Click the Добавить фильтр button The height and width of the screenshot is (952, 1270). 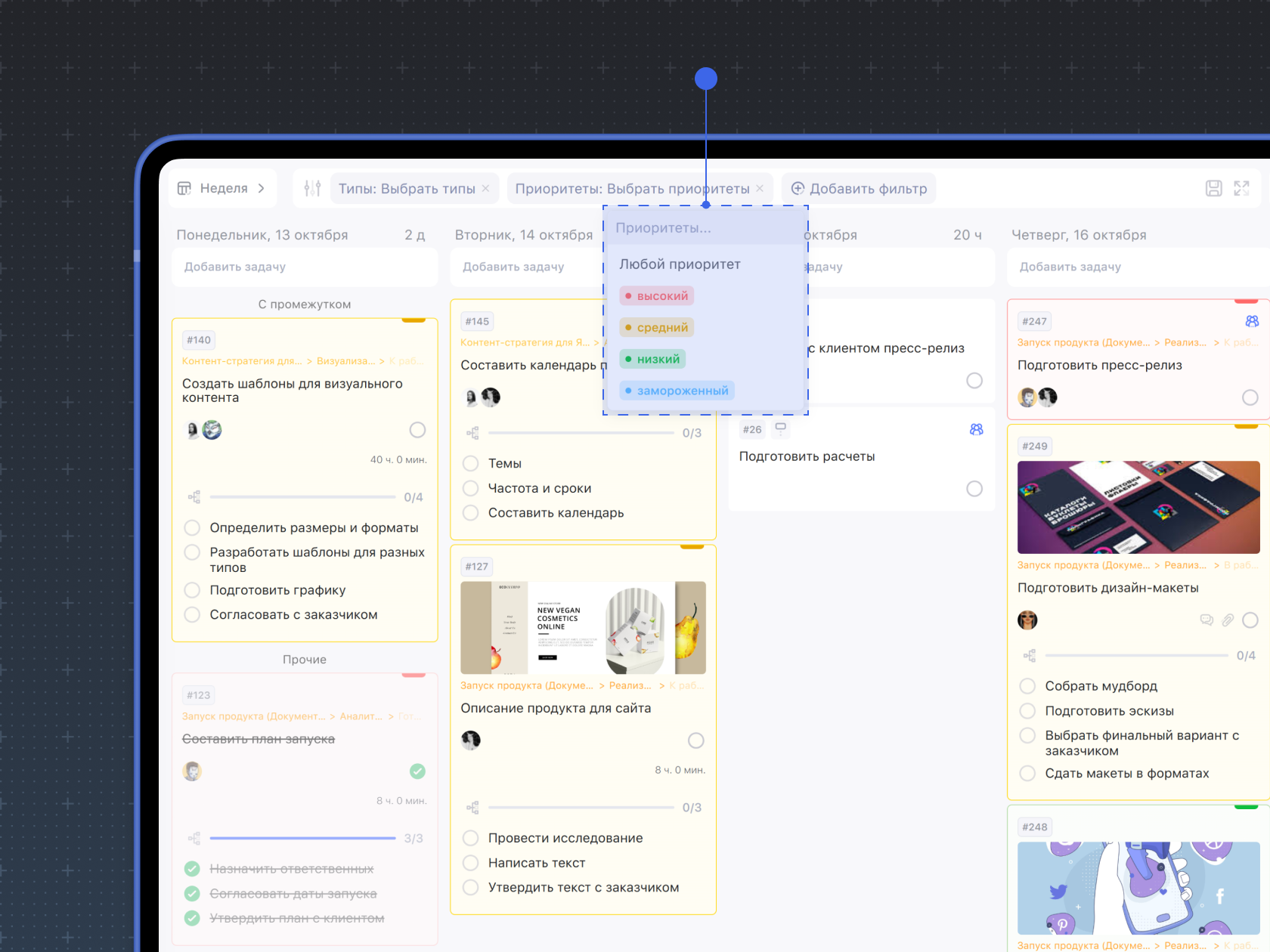pos(859,188)
